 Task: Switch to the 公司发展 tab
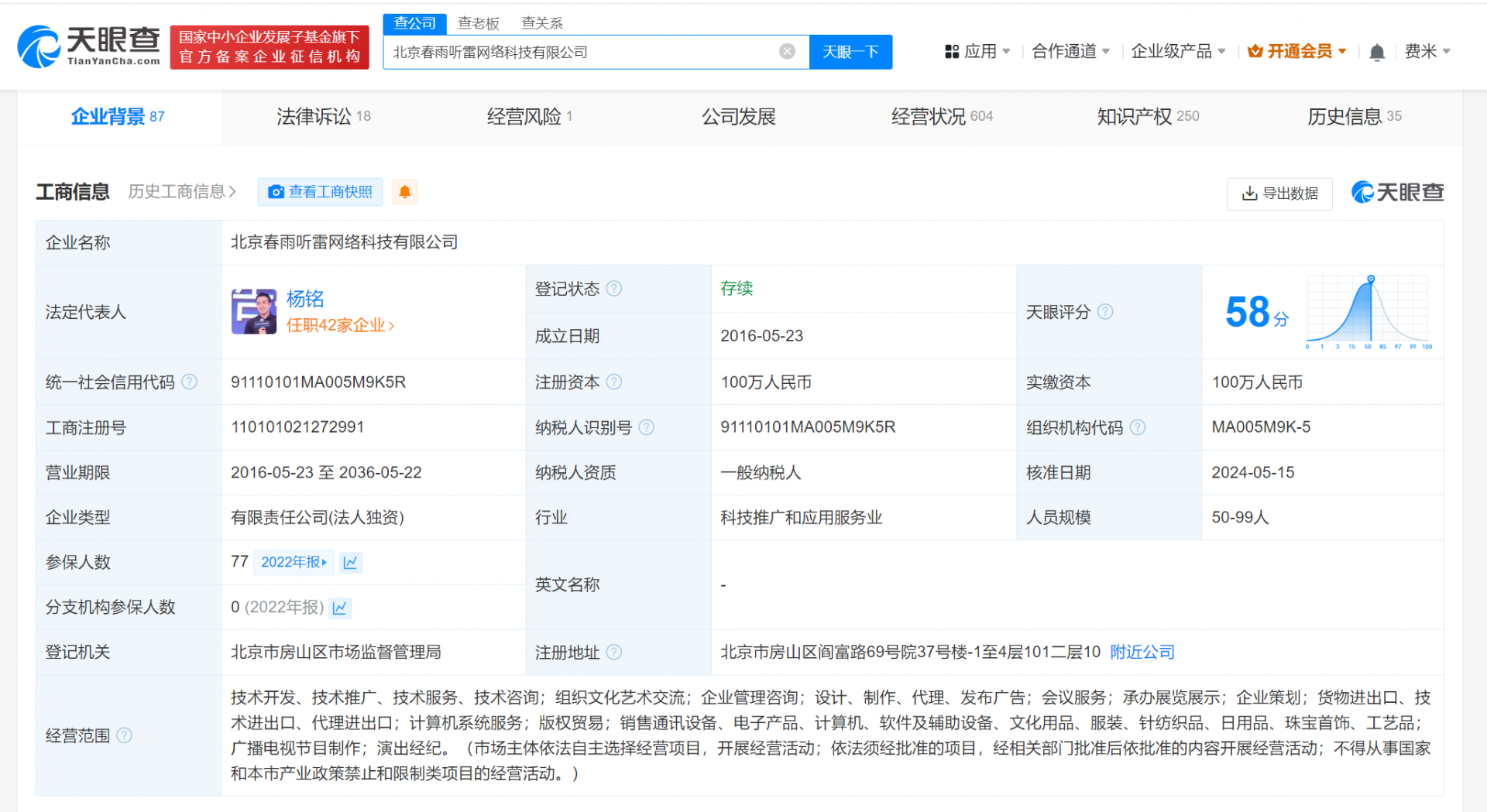point(738,117)
